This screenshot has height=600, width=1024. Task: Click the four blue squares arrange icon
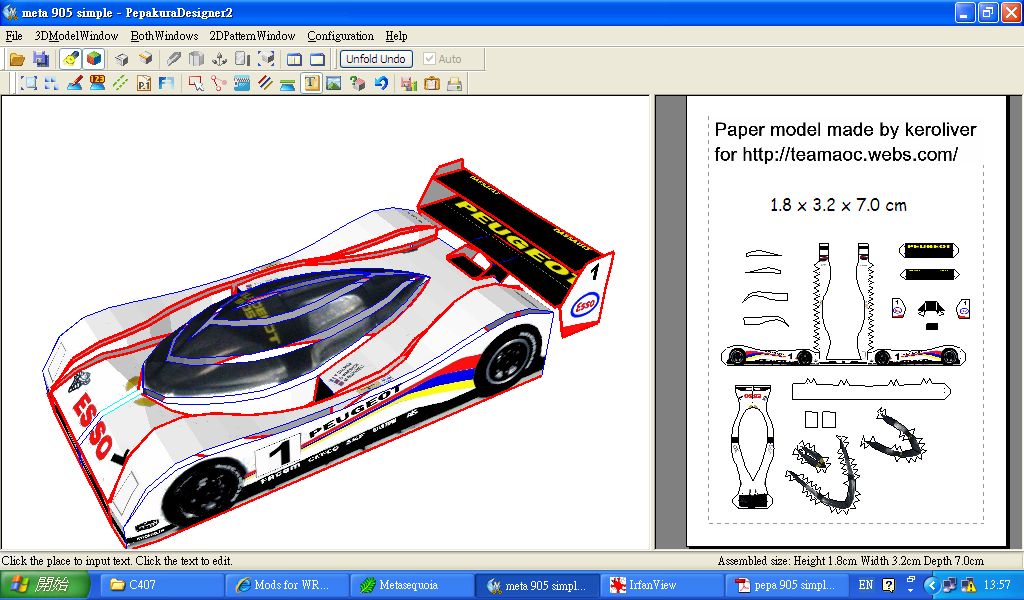tap(52, 84)
